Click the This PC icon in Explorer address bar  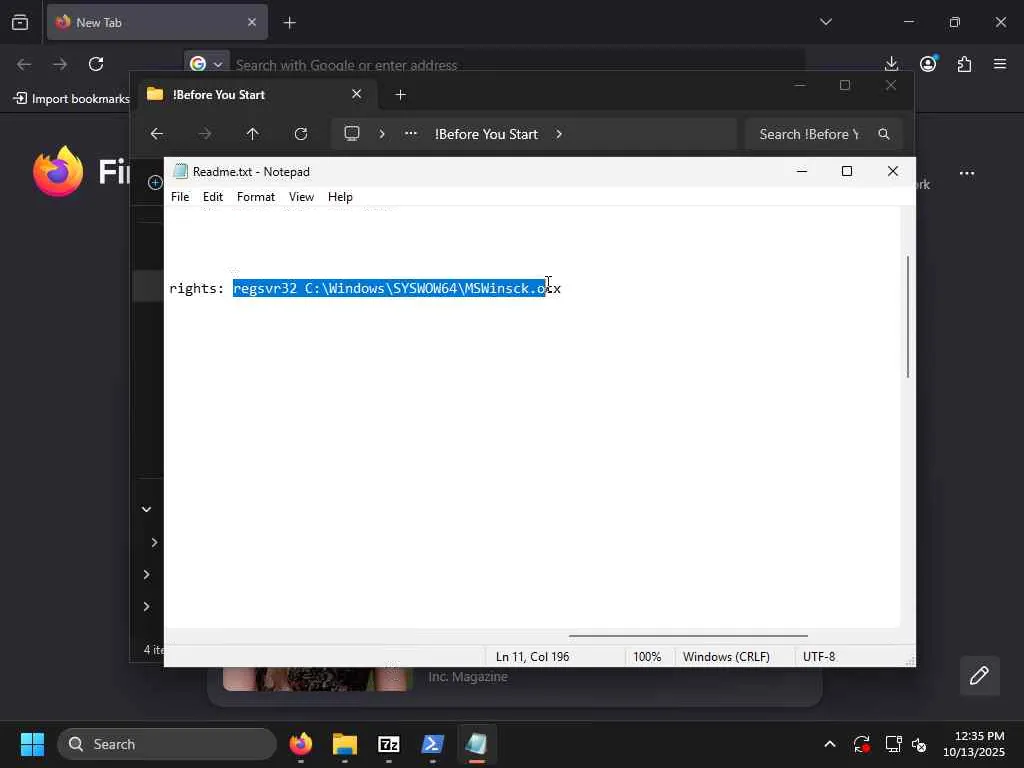coord(352,134)
